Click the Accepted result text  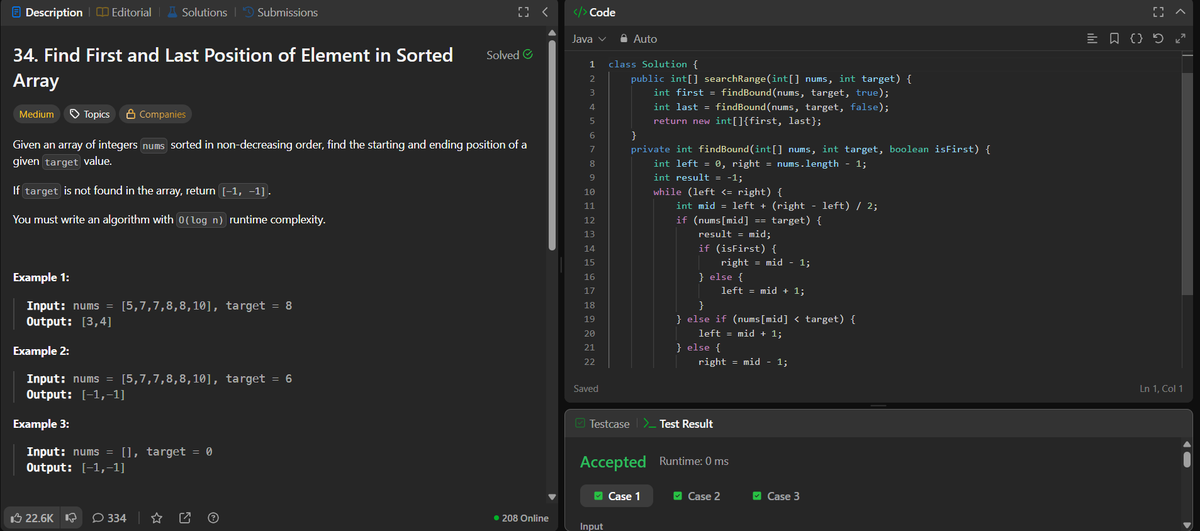tap(613, 462)
